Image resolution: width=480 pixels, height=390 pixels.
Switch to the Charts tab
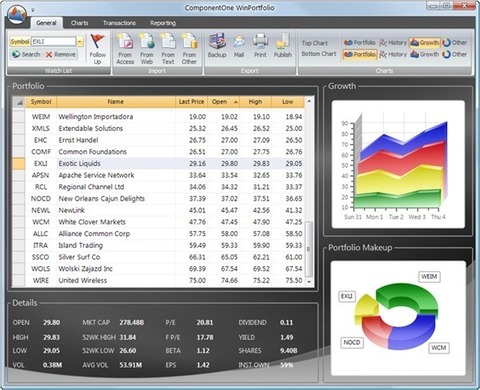click(80, 23)
